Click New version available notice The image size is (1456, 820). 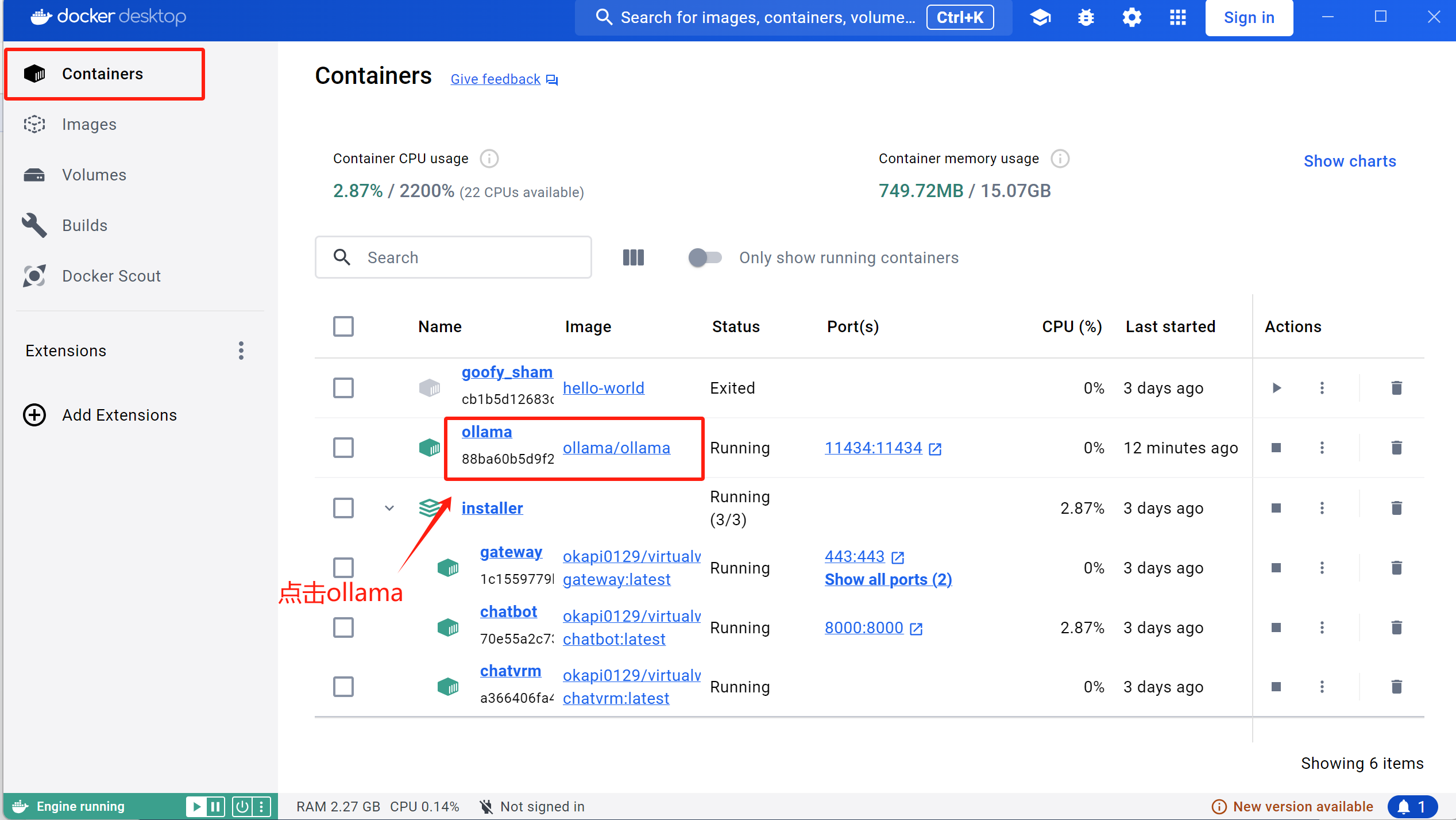(1292, 807)
